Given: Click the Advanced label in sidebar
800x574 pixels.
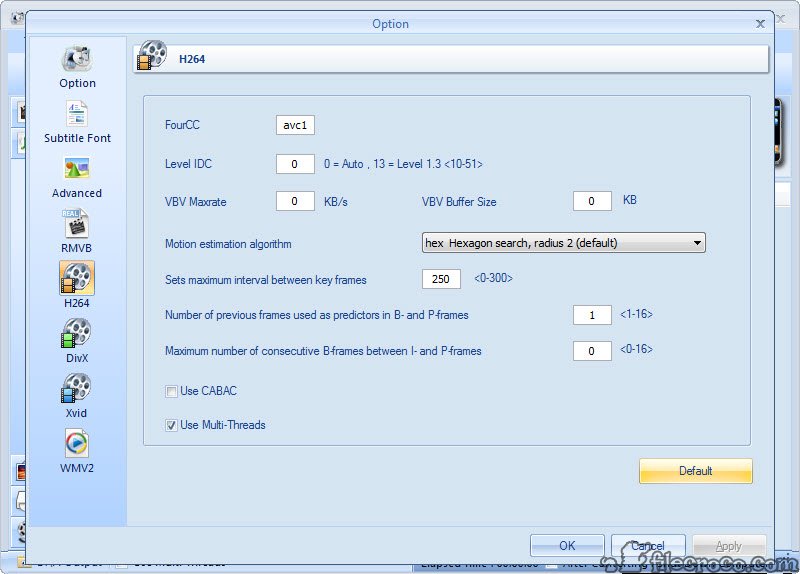Looking at the screenshot, I should pos(77,193).
